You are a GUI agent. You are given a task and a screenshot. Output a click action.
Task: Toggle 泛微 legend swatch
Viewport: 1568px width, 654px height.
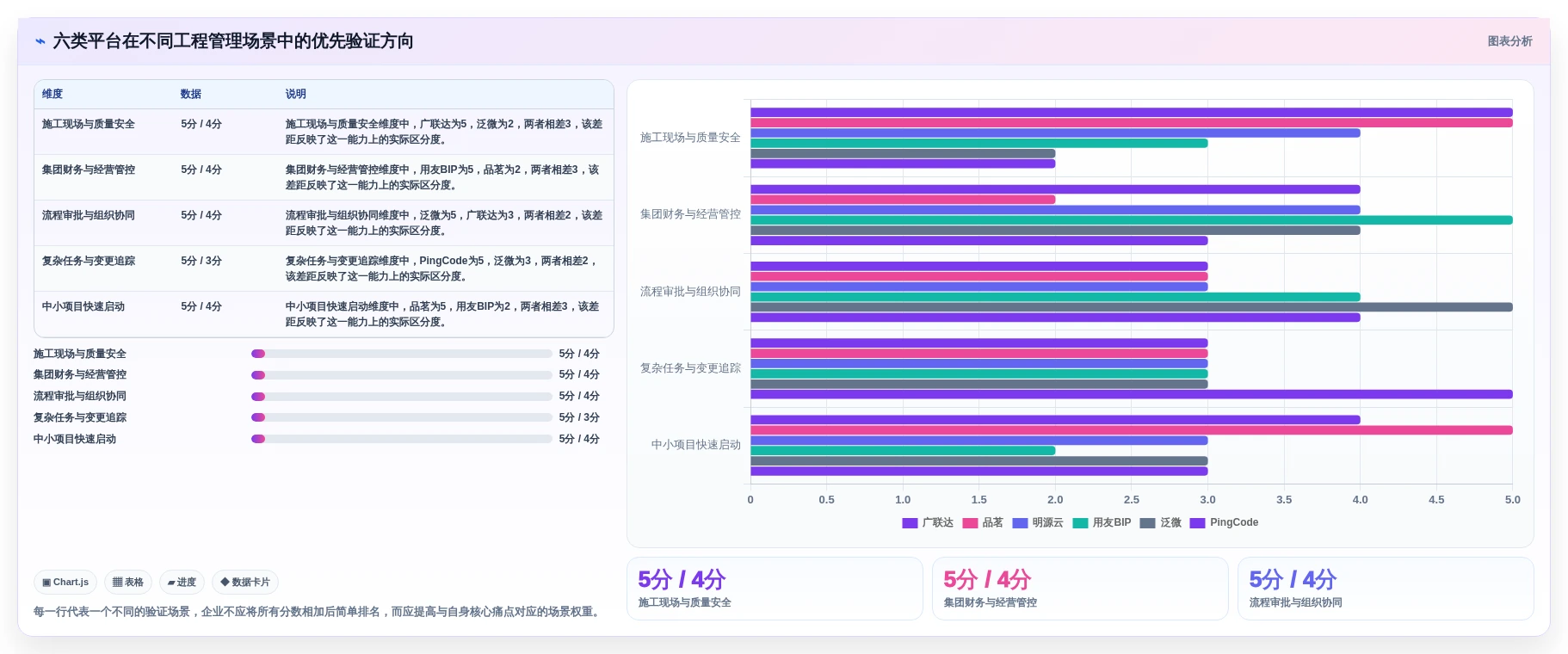(1147, 523)
